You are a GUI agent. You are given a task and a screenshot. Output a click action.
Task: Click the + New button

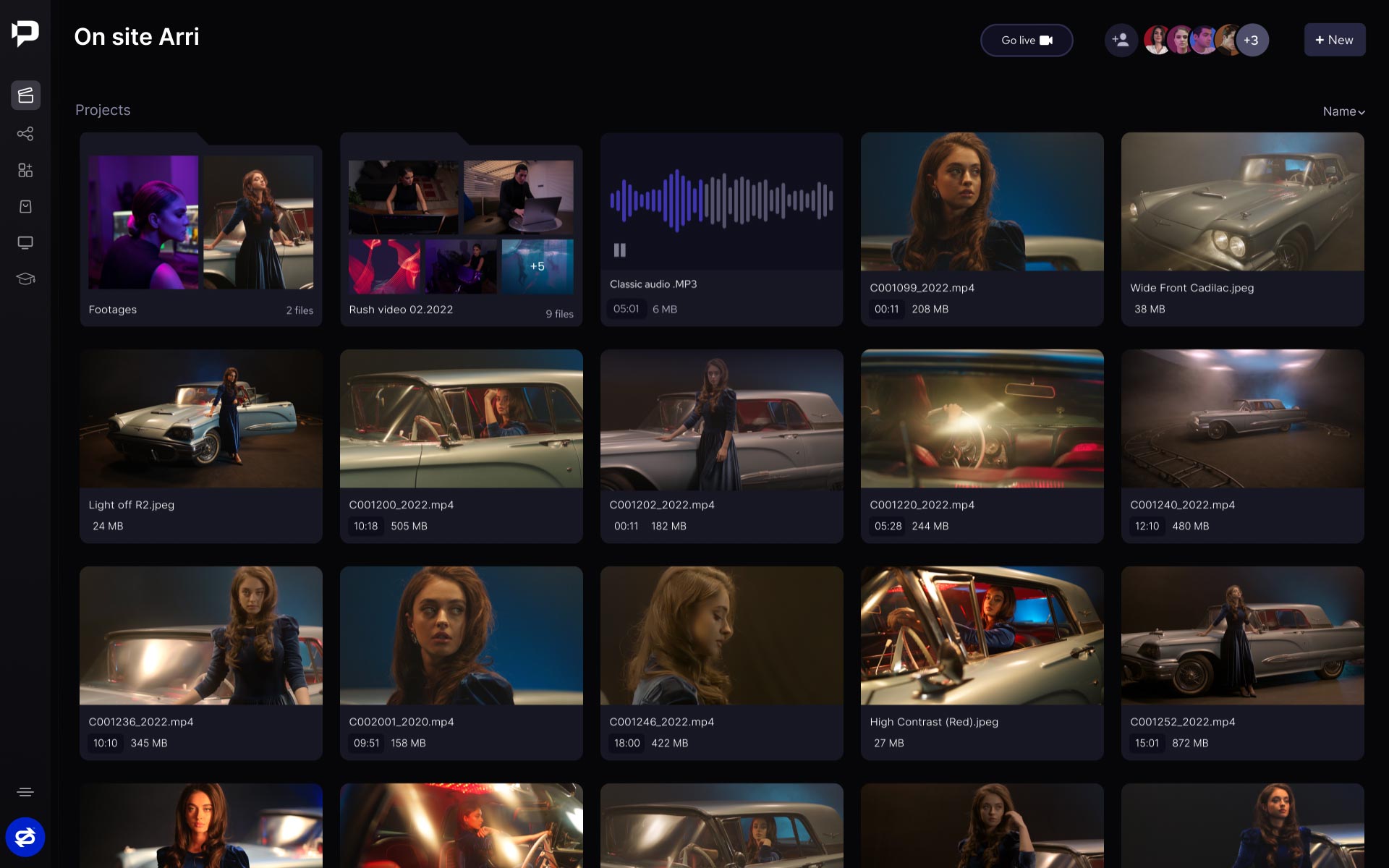pyautogui.click(x=1335, y=40)
